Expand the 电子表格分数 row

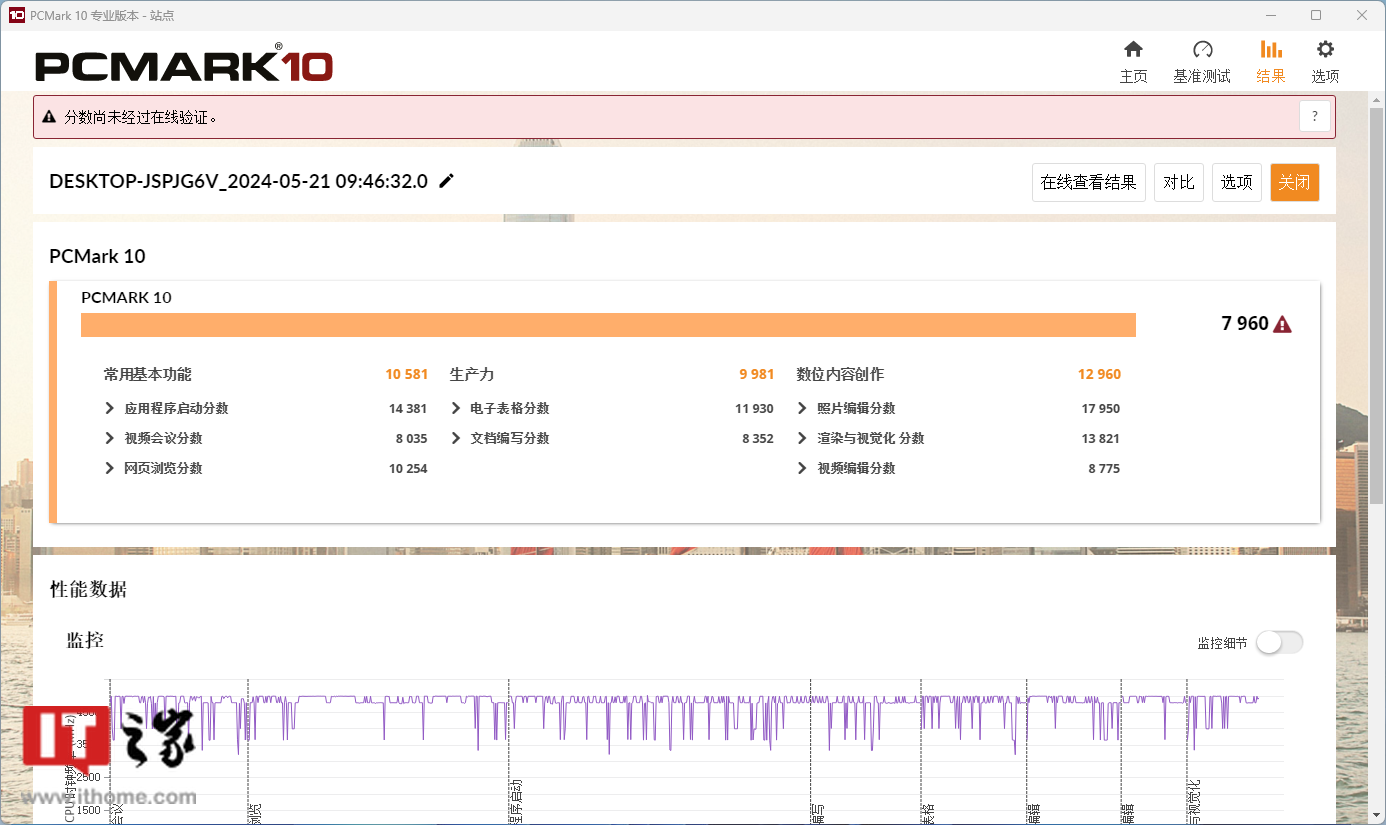[456, 408]
